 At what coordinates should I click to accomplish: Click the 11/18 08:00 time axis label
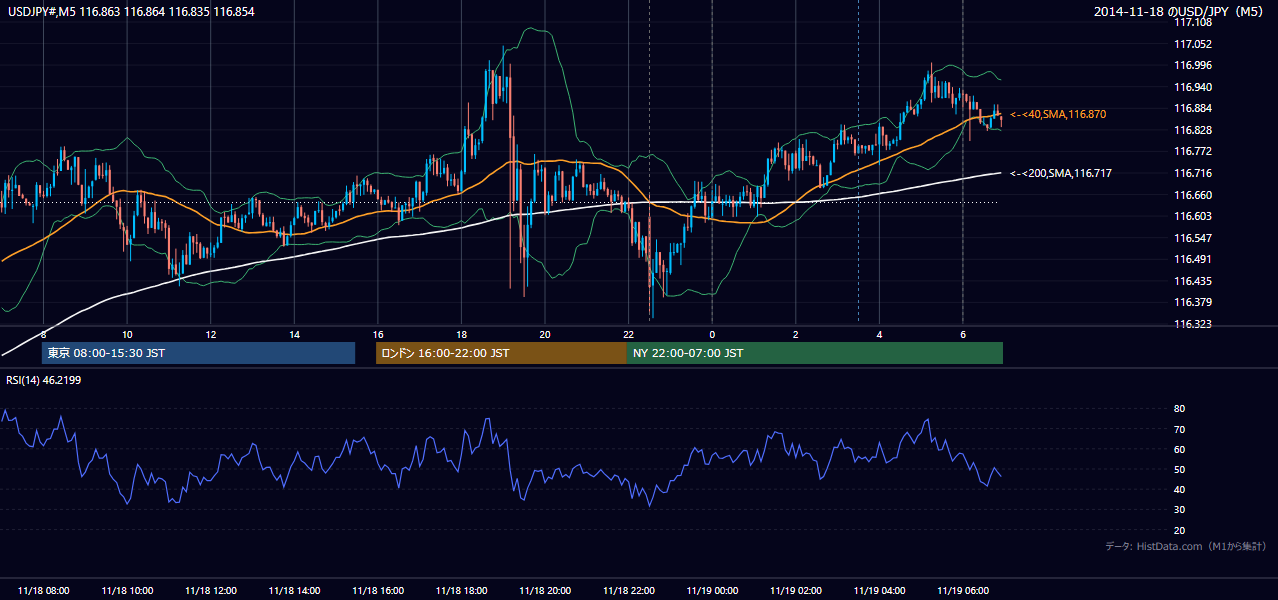pos(43,591)
